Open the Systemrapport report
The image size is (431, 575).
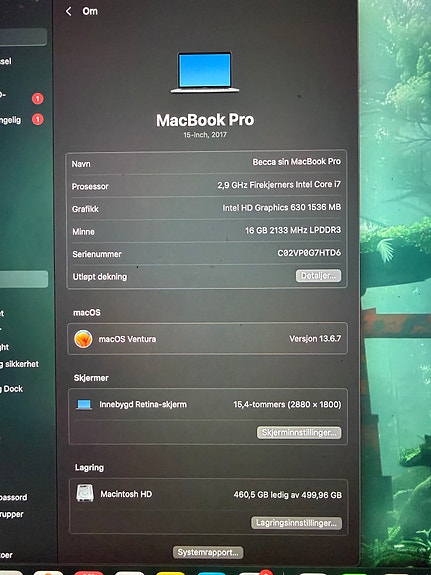click(208, 552)
